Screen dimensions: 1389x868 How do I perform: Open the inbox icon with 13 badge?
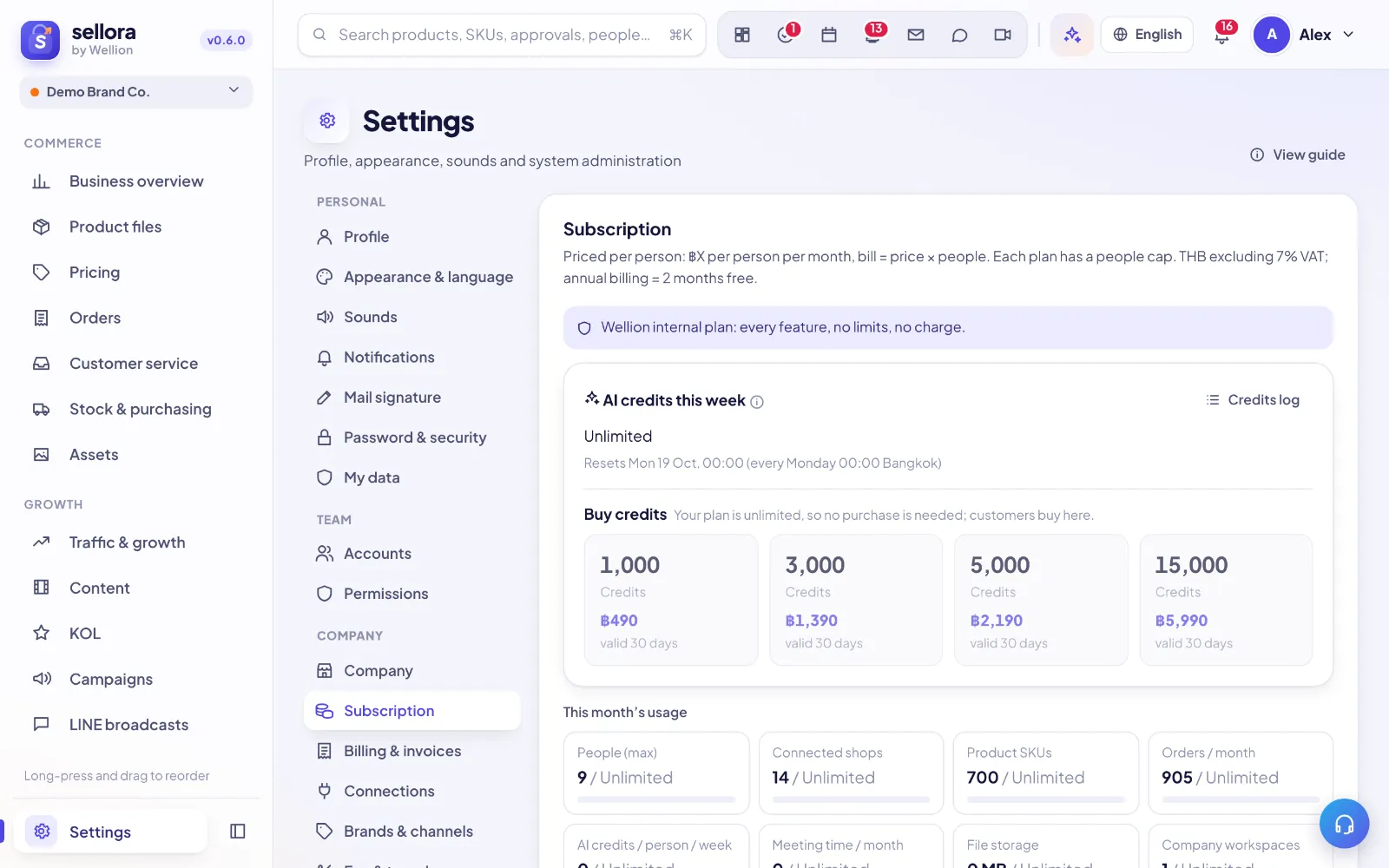pyautogui.click(x=872, y=35)
